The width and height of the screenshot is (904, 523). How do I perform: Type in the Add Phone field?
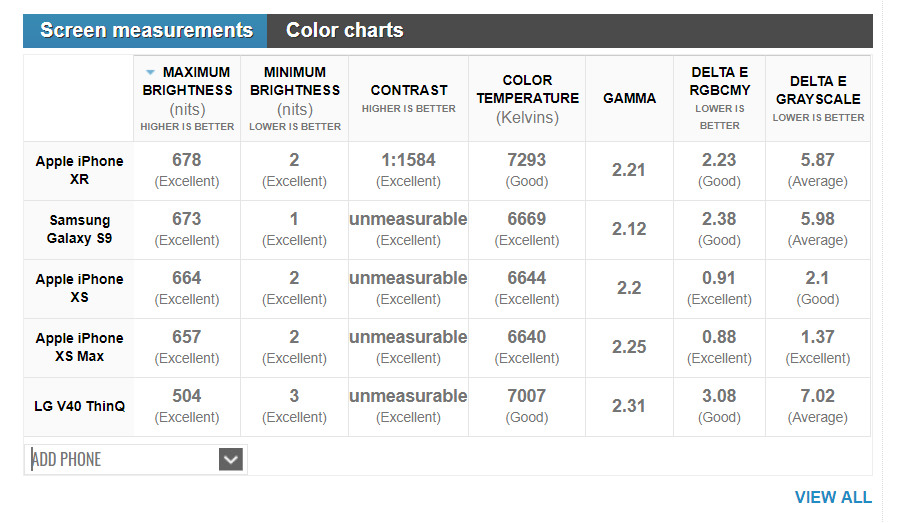(122, 459)
